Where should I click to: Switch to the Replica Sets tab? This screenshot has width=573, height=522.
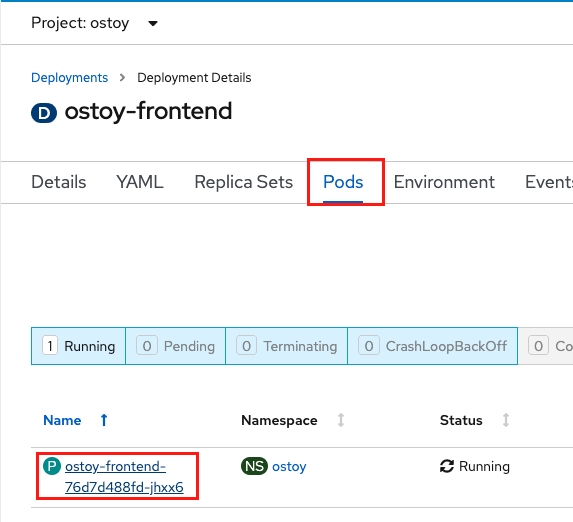tap(243, 182)
